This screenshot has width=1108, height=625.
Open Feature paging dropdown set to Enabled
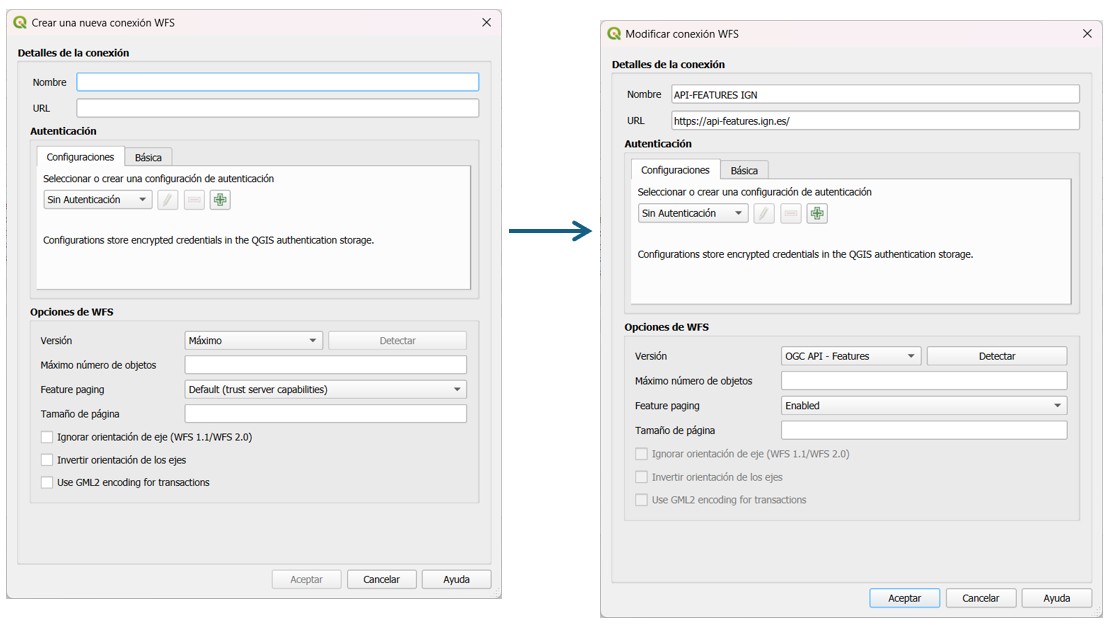(x=924, y=406)
